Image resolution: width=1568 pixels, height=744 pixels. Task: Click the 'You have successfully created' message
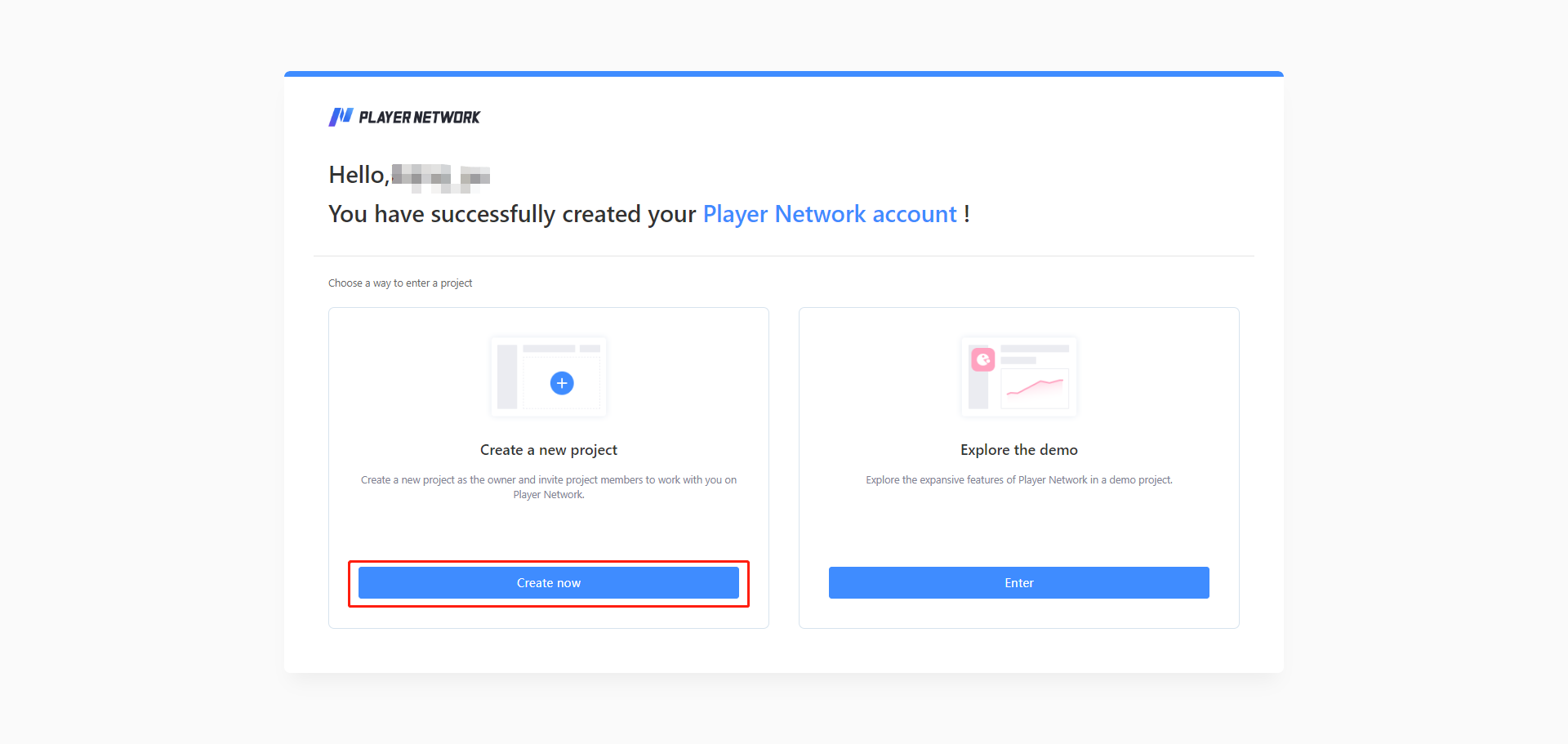512,214
